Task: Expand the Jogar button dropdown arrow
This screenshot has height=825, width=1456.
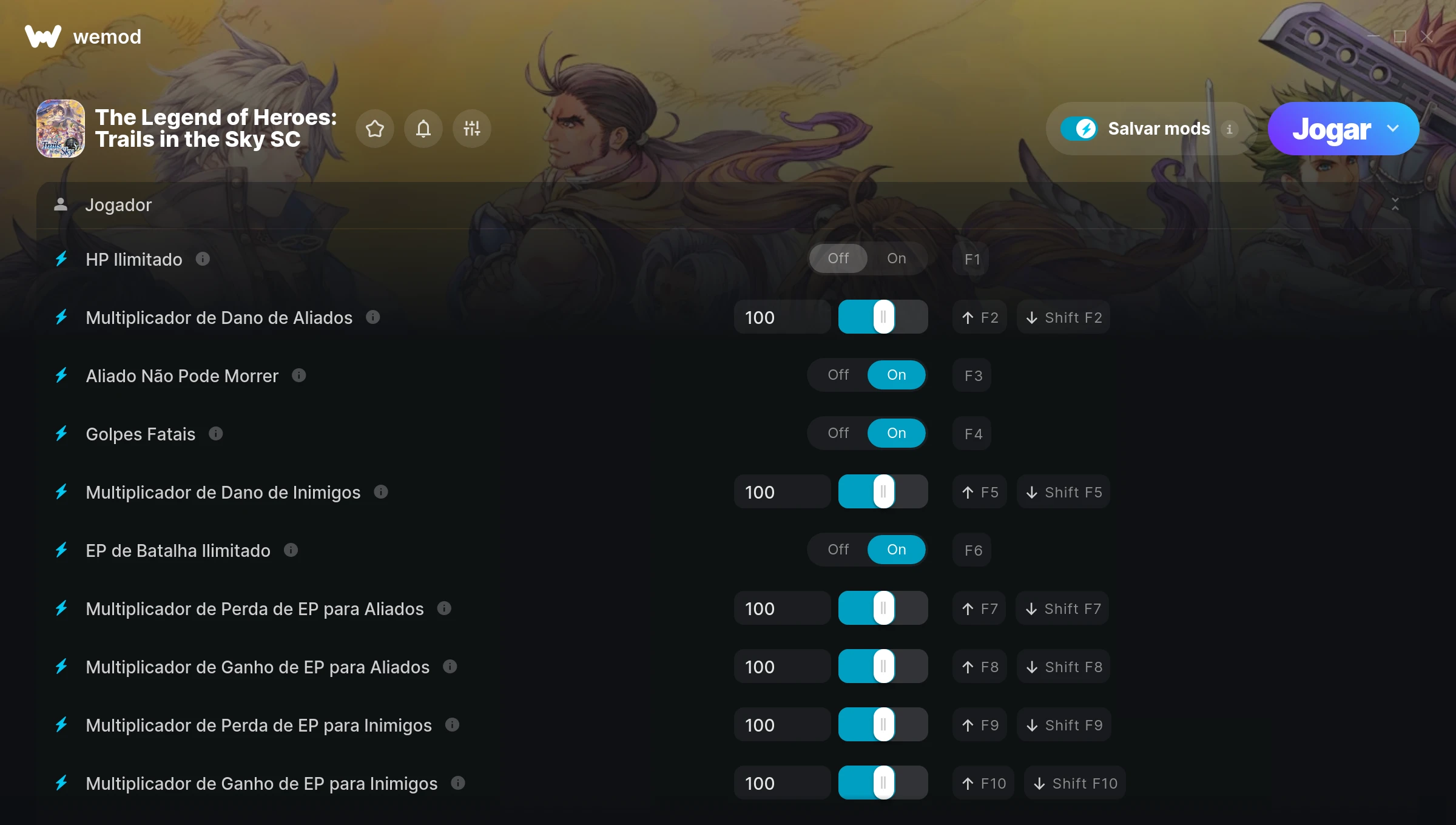Action: click(x=1393, y=129)
